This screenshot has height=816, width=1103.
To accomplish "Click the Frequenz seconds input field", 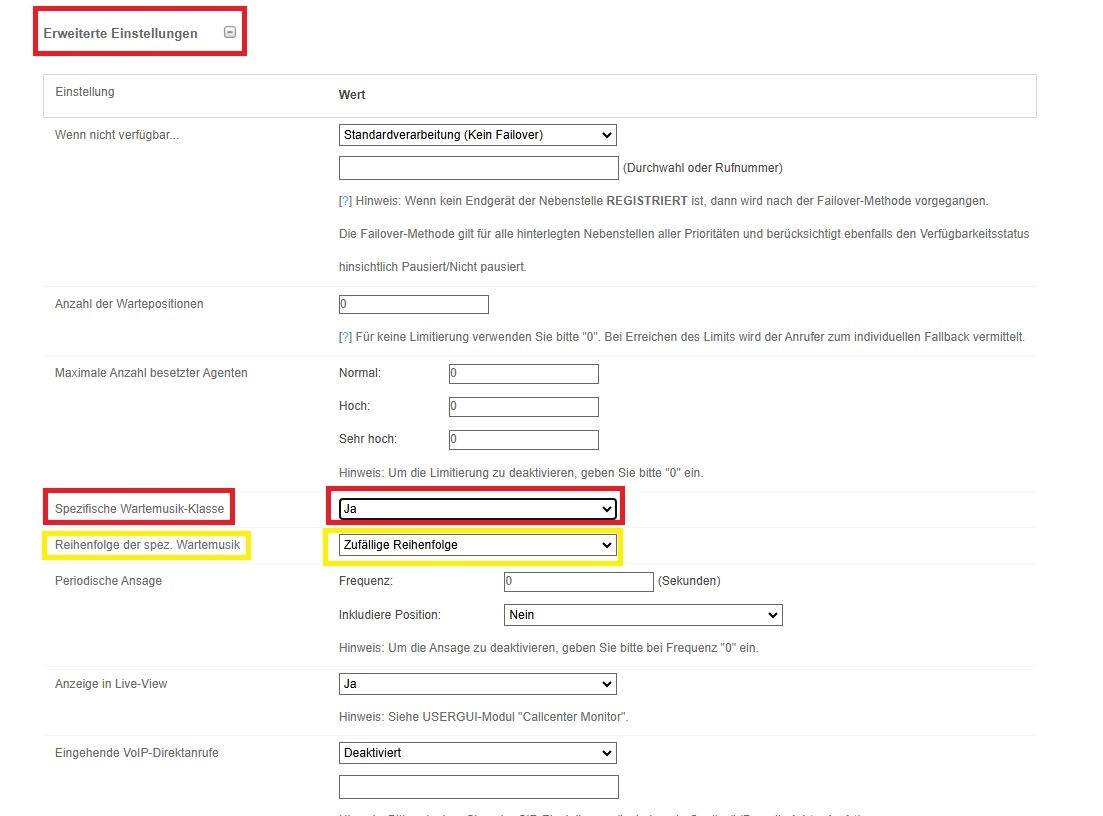I will 579,581.
